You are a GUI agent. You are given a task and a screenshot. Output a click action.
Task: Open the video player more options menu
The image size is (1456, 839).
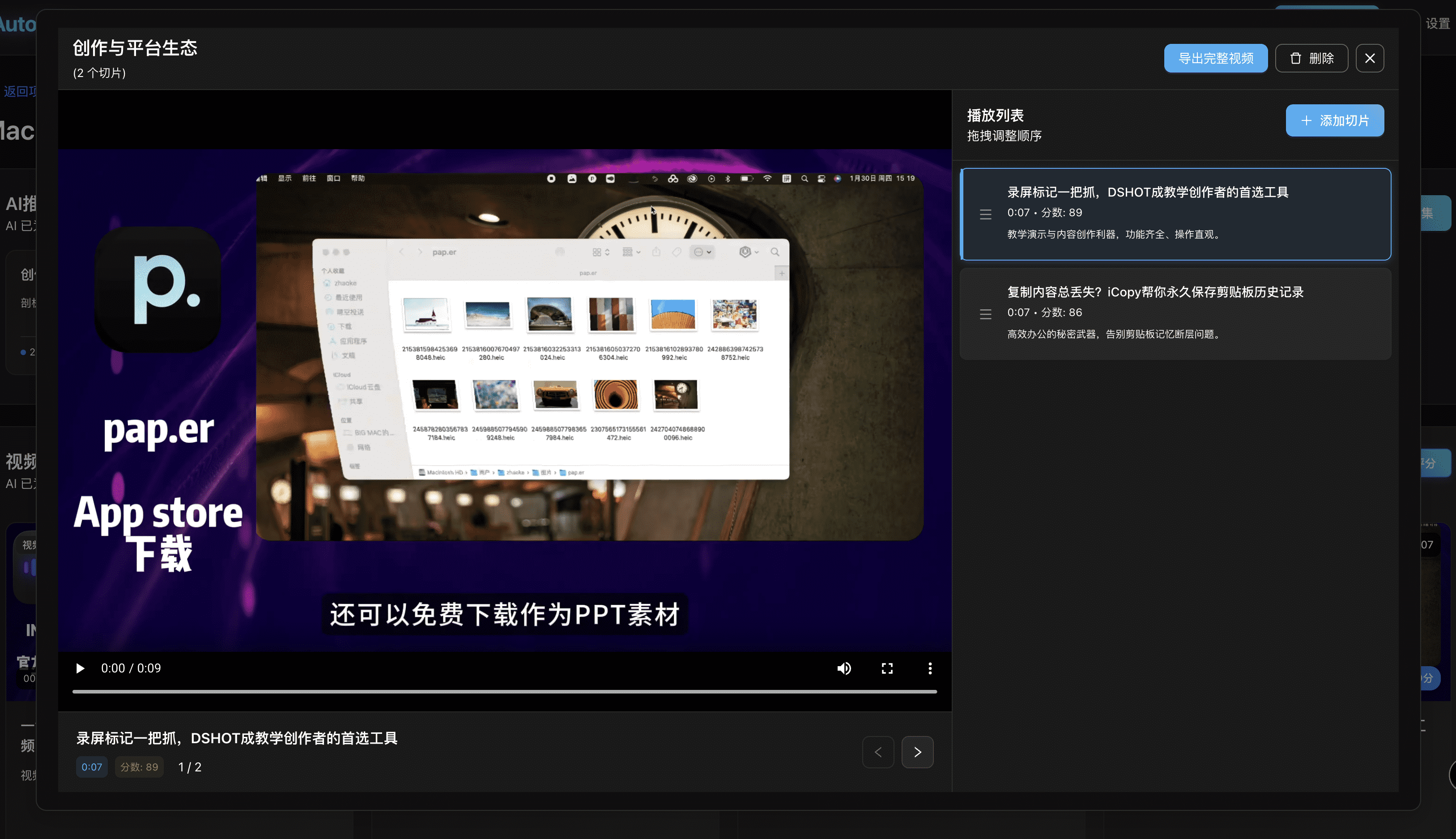[x=930, y=668]
